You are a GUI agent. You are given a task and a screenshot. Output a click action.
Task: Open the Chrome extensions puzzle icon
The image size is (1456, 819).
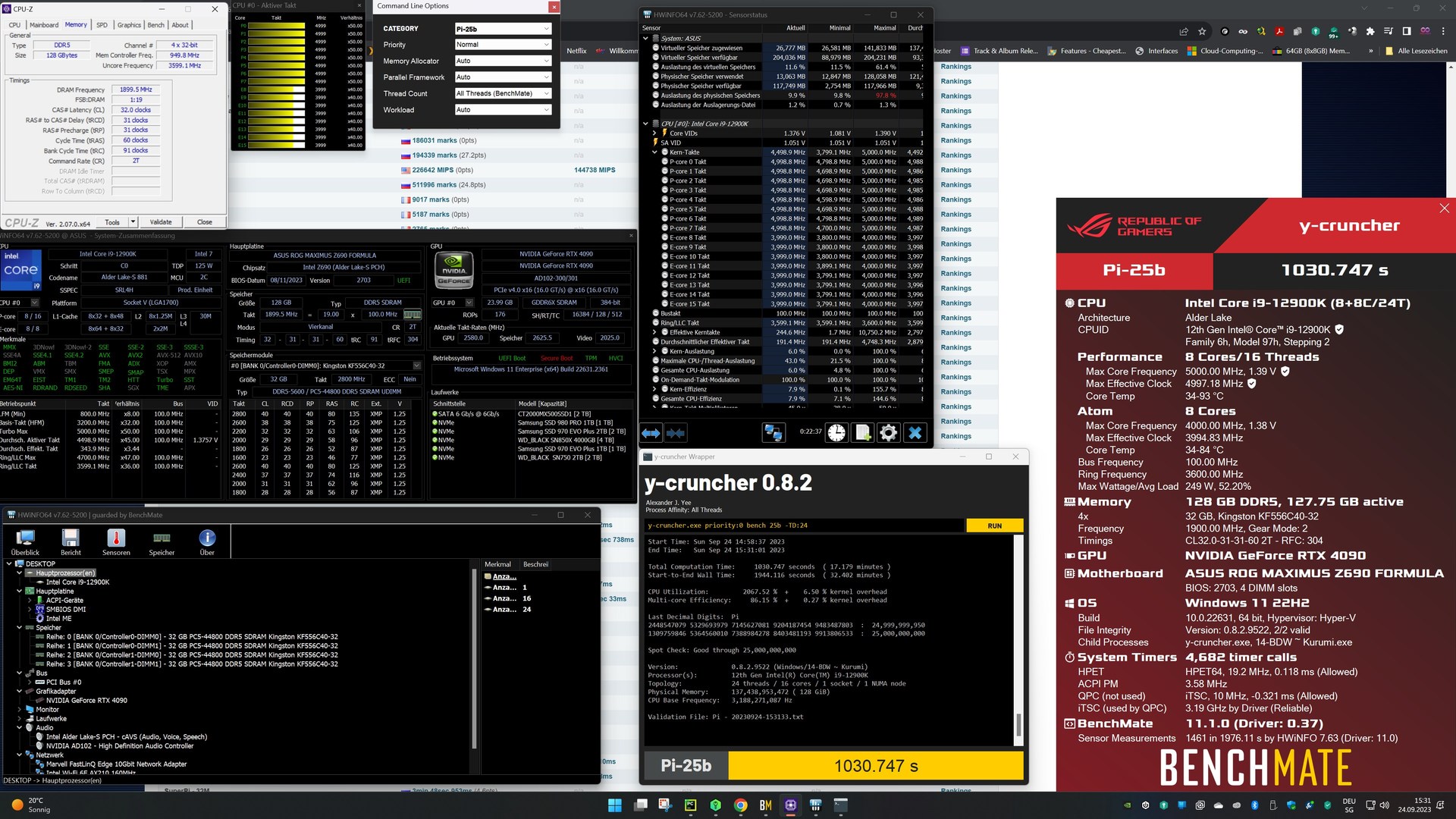(1370, 31)
